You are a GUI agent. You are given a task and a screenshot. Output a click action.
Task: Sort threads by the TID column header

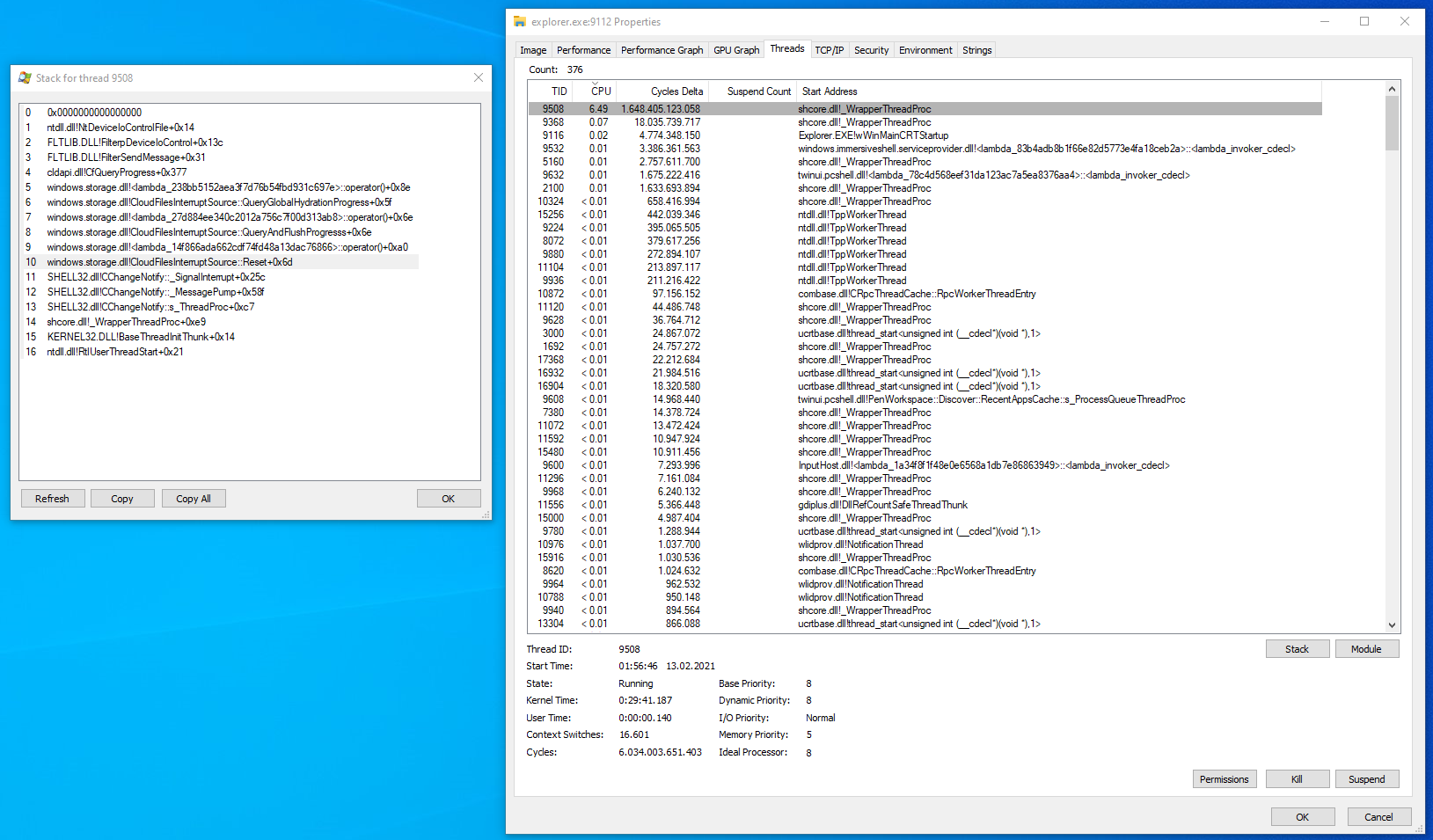click(551, 91)
